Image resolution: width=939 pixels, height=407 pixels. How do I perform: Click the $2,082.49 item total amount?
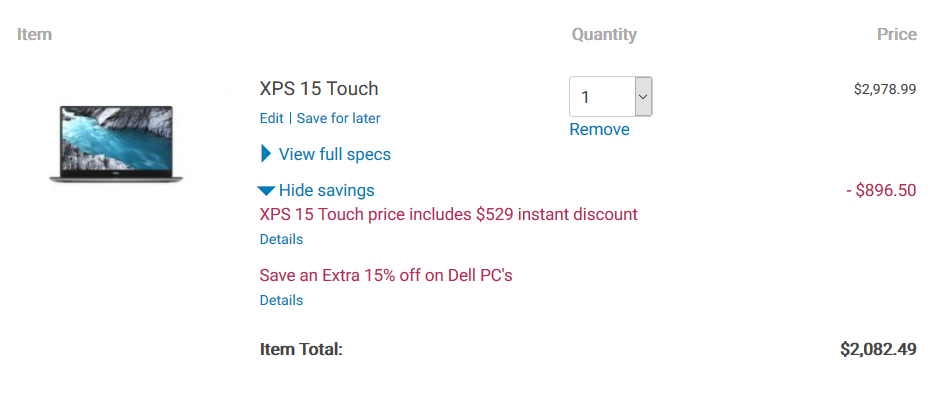pyautogui.click(x=878, y=350)
